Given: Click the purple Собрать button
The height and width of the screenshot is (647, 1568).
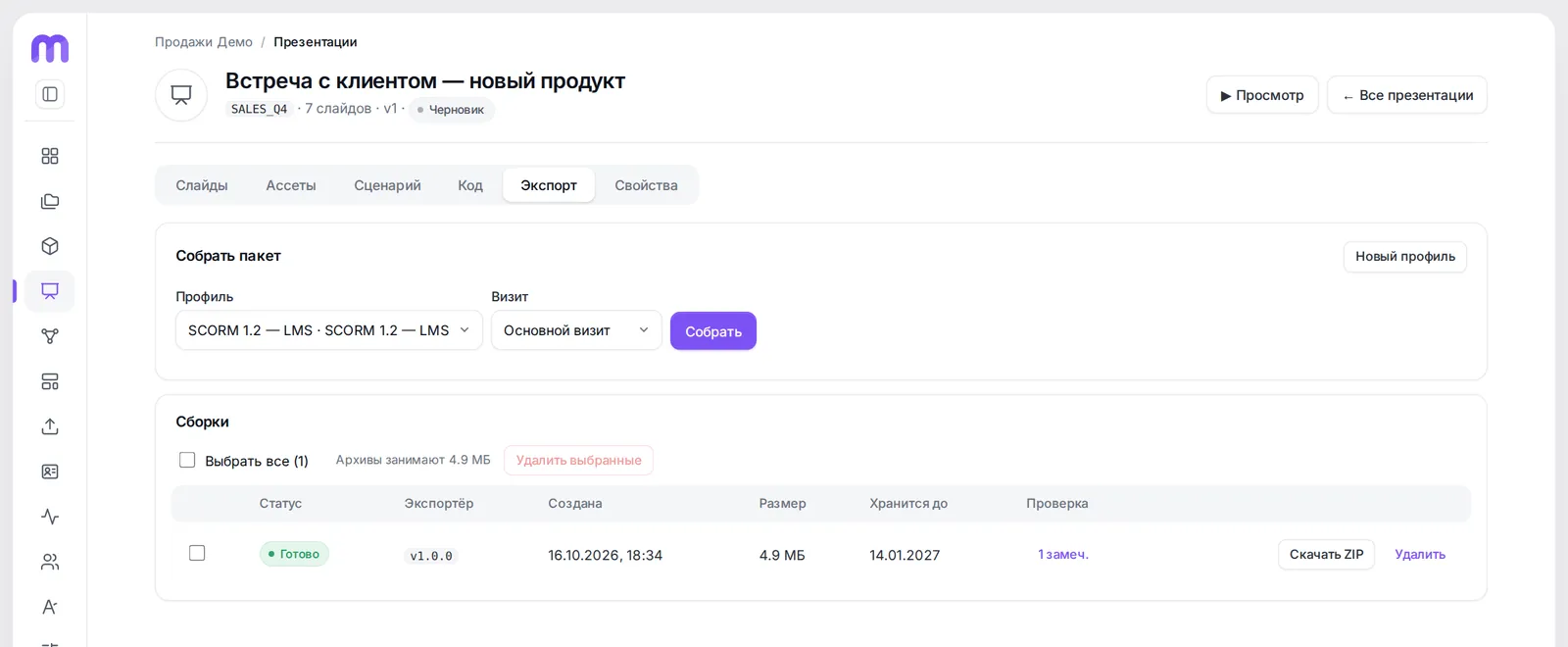Looking at the screenshot, I should [713, 331].
